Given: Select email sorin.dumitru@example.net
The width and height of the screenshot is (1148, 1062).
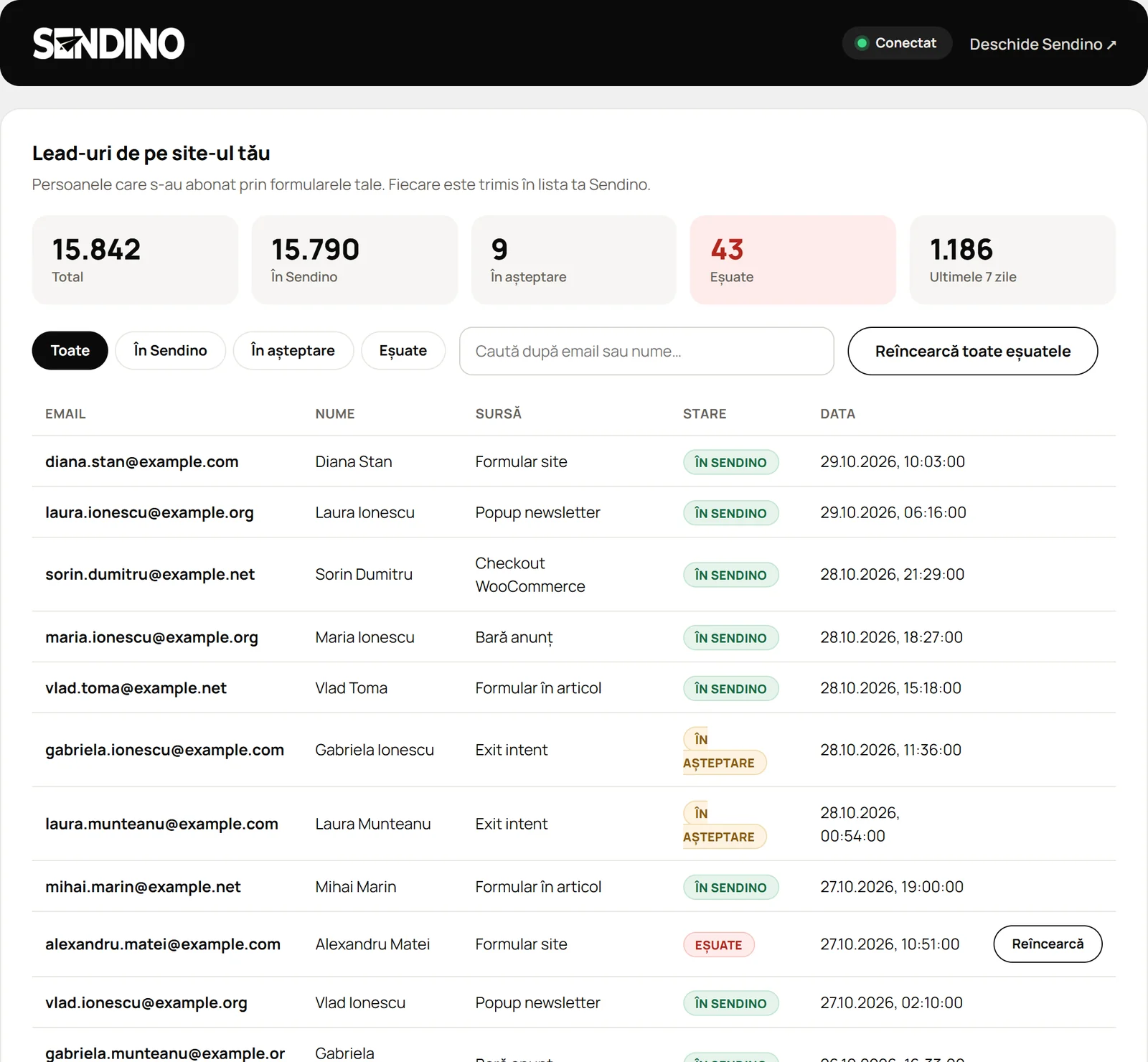Looking at the screenshot, I should click(150, 575).
